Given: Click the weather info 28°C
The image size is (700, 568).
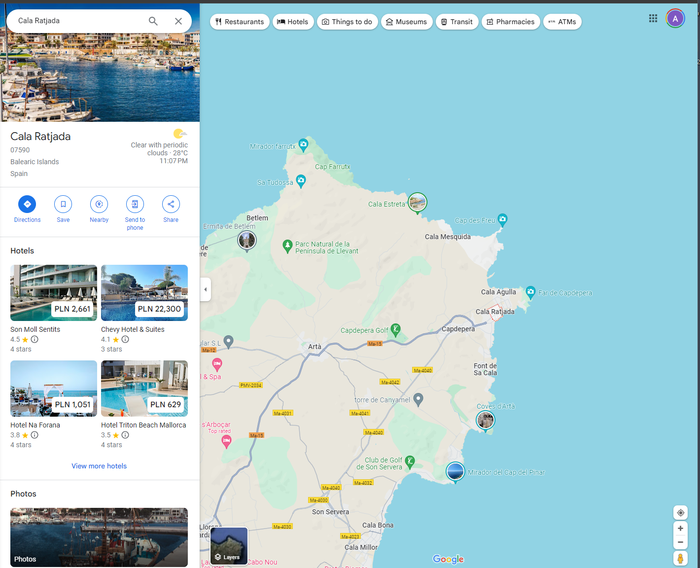Looking at the screenshot, I should click(x=160, y=147).
